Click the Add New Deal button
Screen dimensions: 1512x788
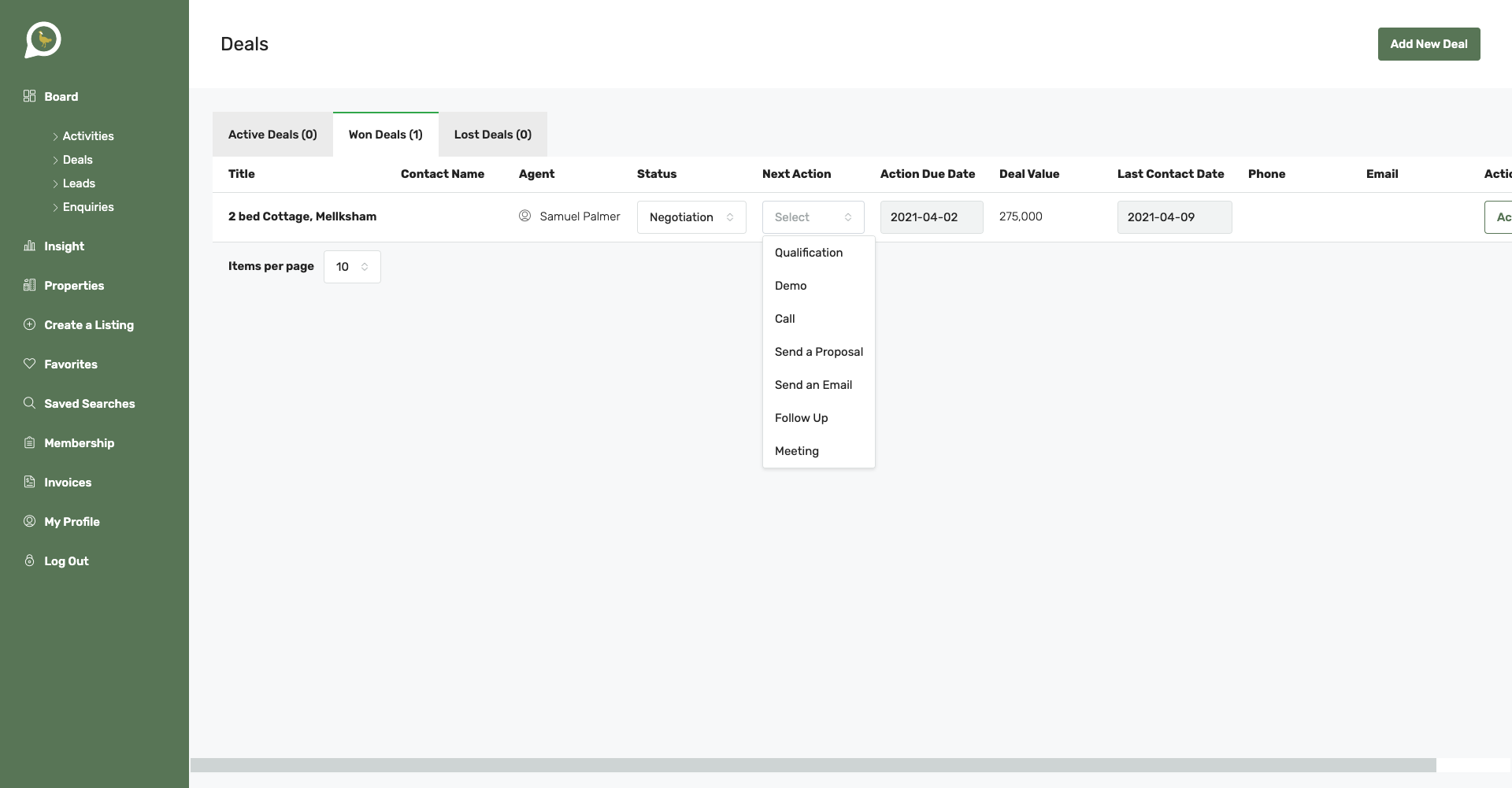click(1428, 44)
